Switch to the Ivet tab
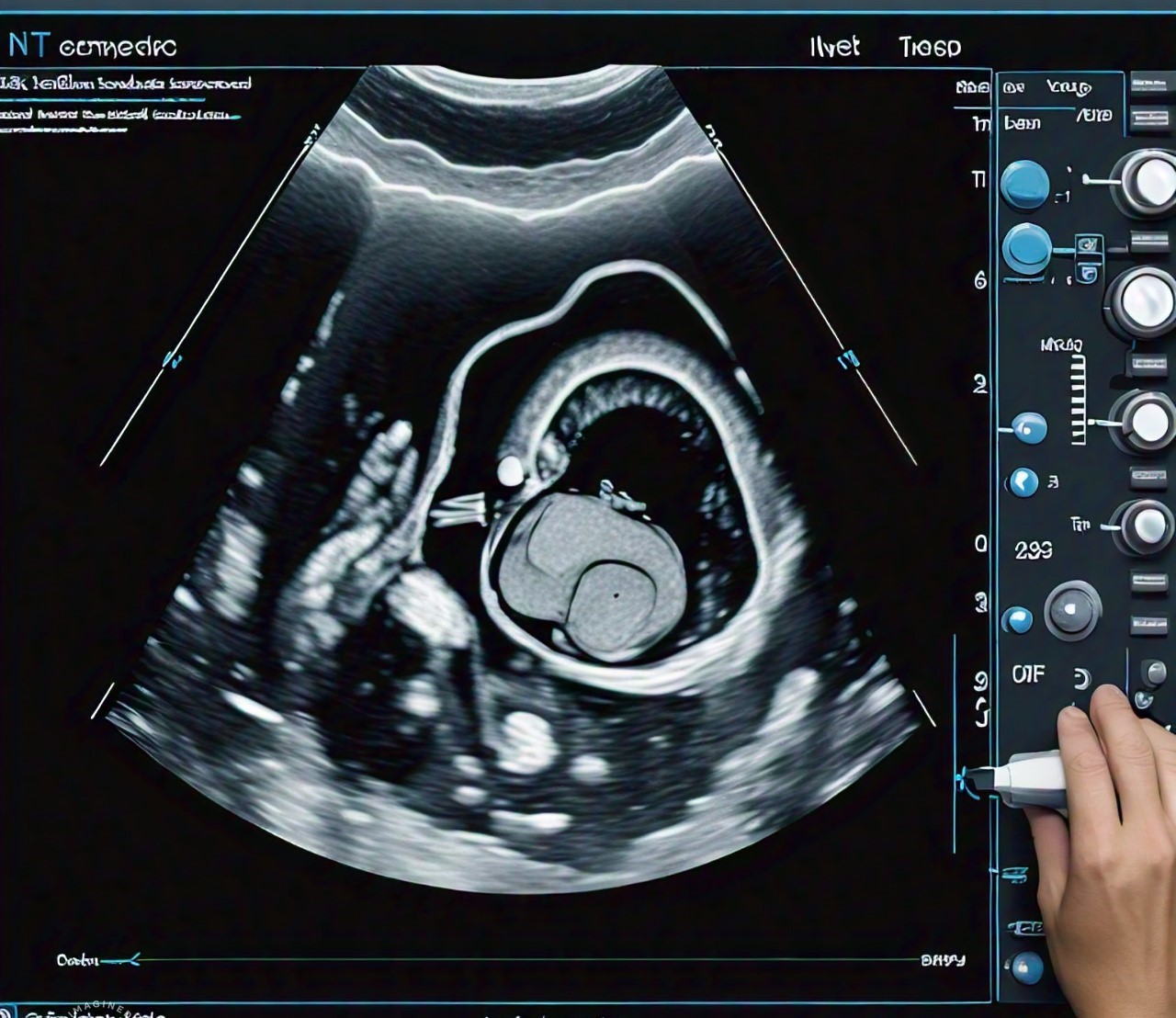Viewport: 1176px width, 1018px height. click(x=834, y=47)
